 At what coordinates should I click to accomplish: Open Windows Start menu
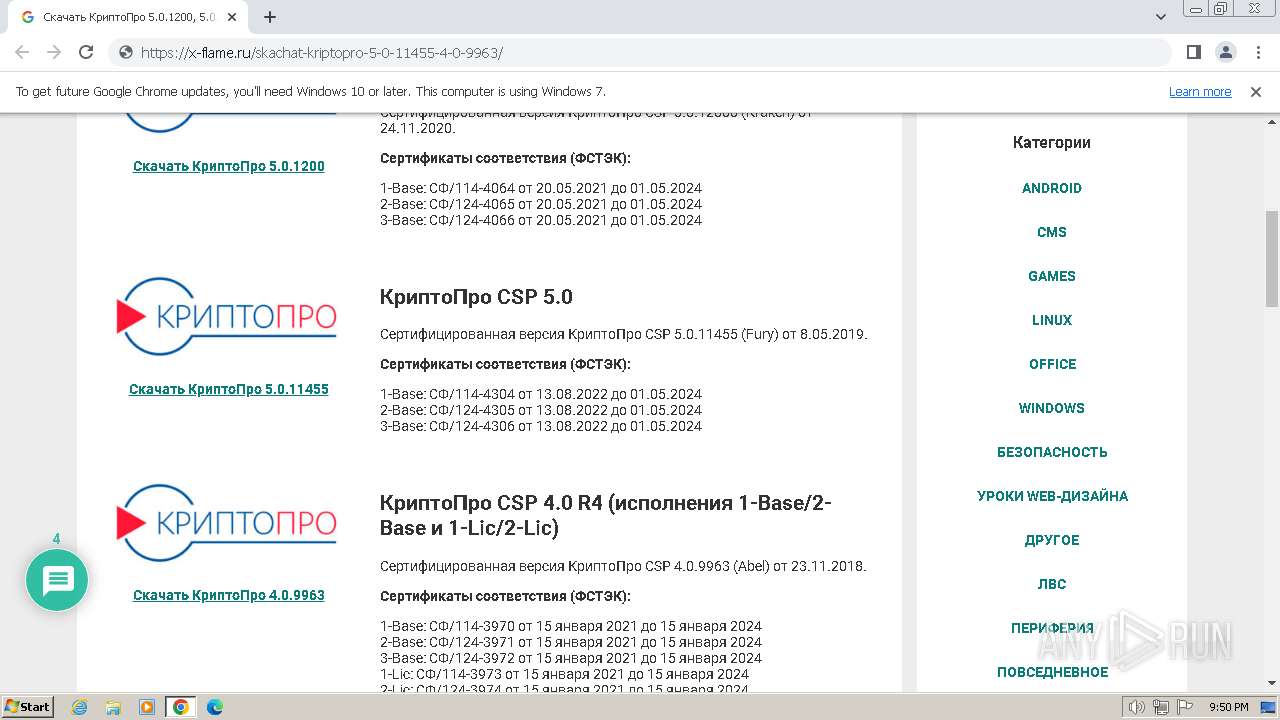(x=28, y=706)
